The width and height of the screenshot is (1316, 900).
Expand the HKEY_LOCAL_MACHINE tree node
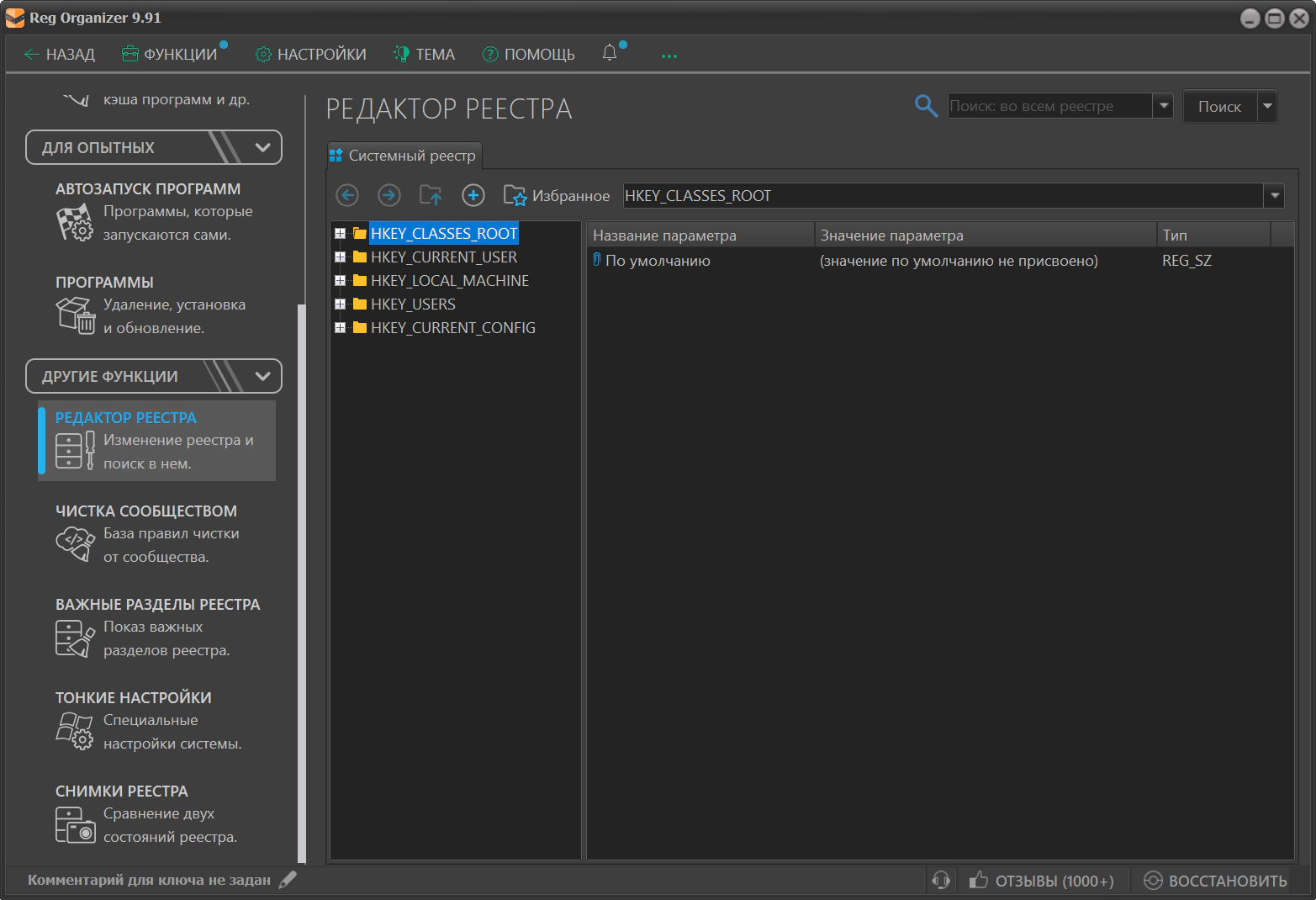pyautogui.click(x=340, y=281)
